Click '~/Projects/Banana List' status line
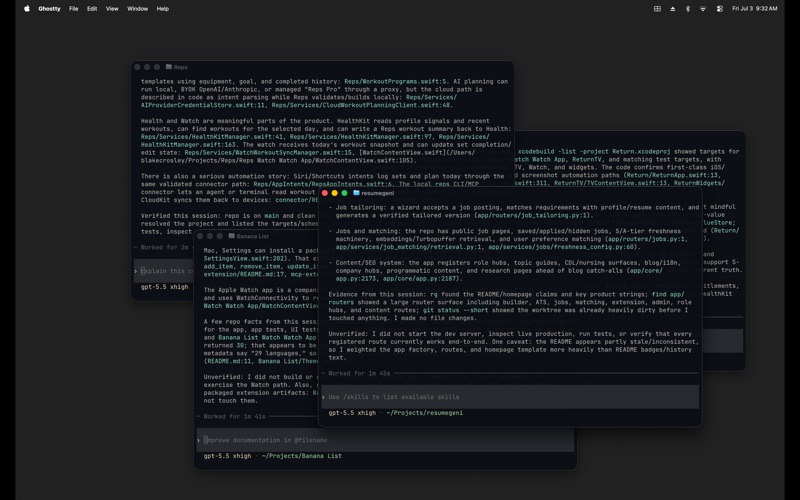 click(302, 456)
